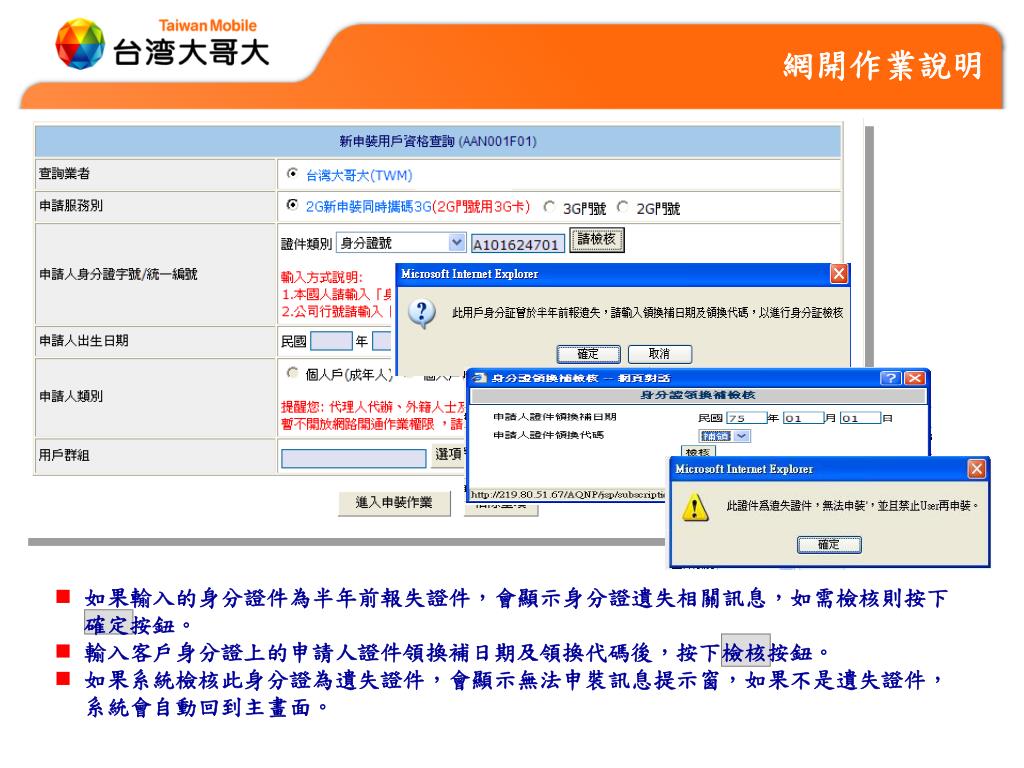Screen dimensions: 1024x768
Task: Click the 網開作業說明 slide title
Action: coord(883,66)
